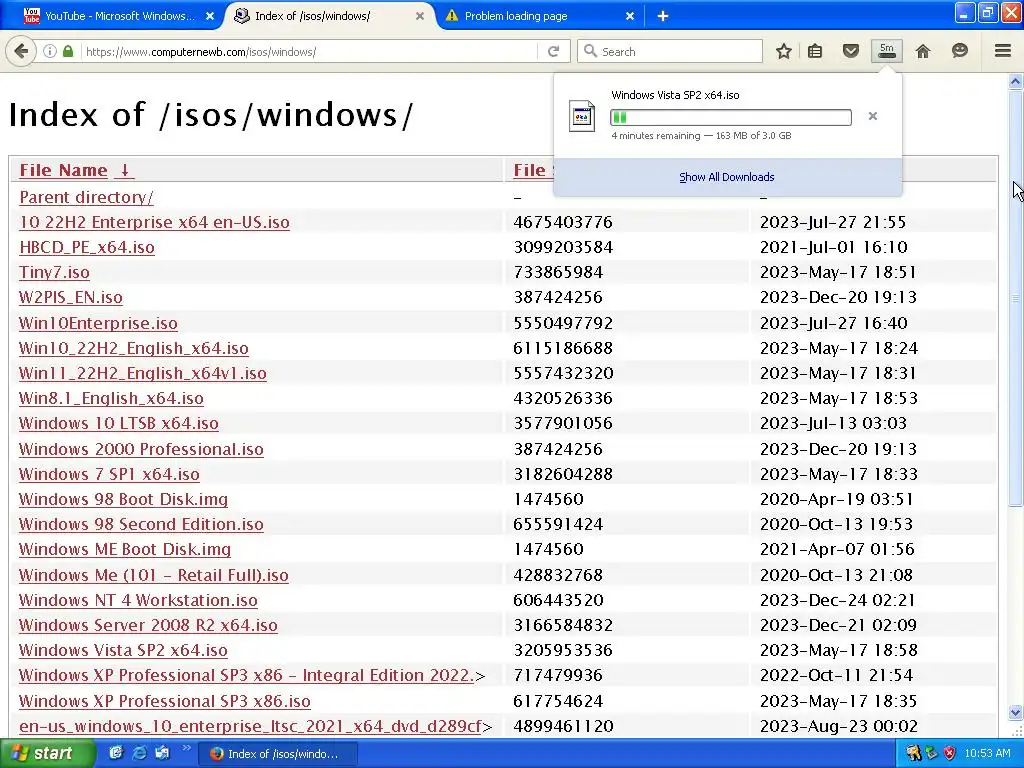This screenshot has height=768, width=1024.
Task: Show site information via the info icon
Action: click(x=50, y=51)
